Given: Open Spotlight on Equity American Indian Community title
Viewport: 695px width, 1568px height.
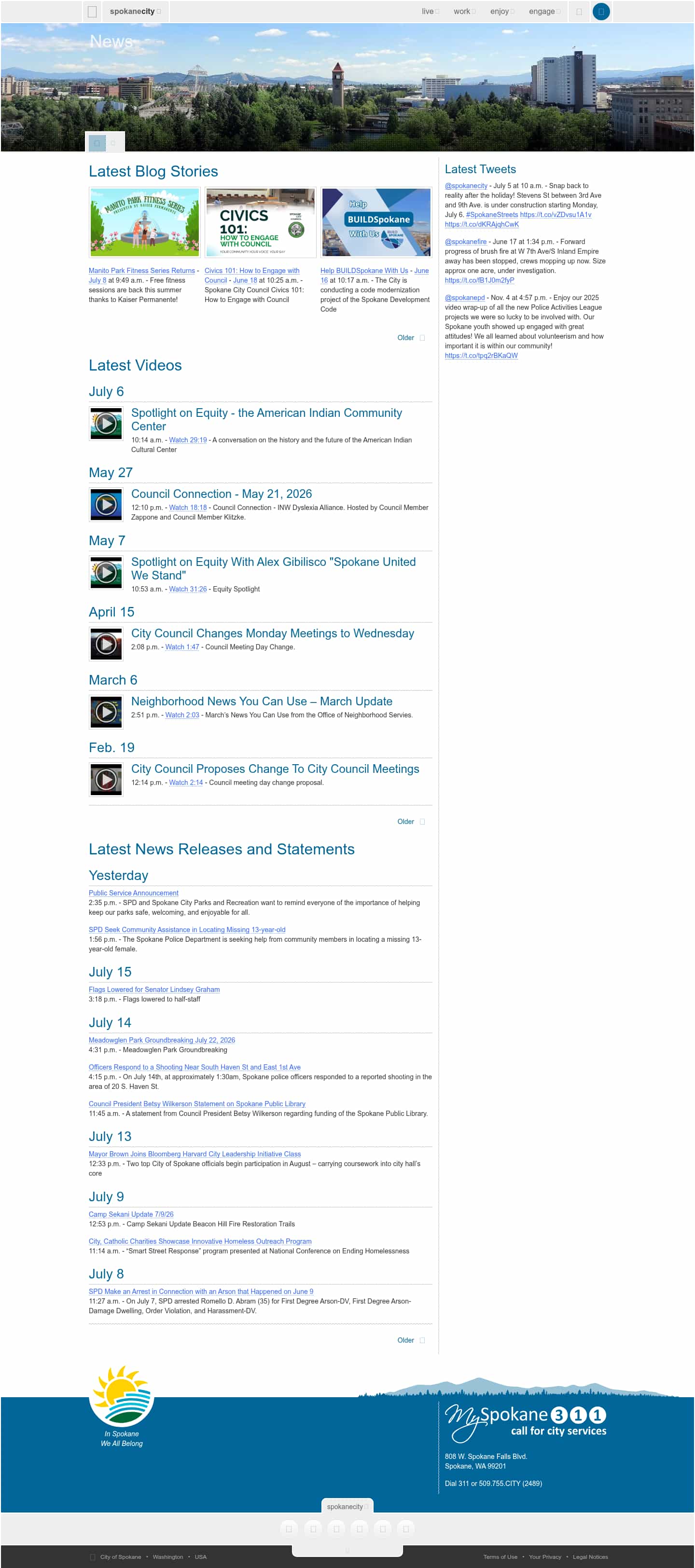Looking at the screenshot, I should (266, 419).
